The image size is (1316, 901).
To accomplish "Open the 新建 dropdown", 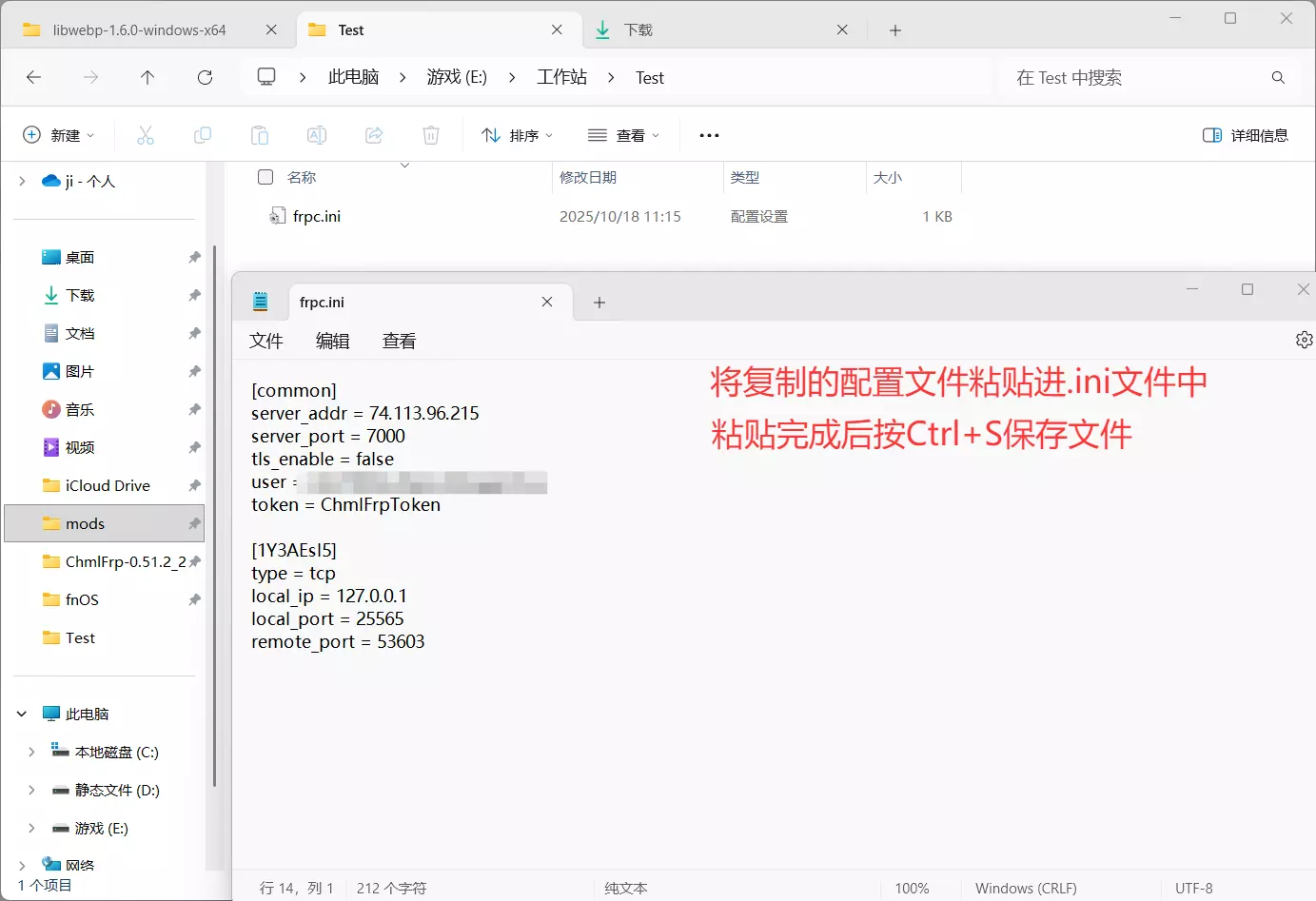I will (59, 135).
